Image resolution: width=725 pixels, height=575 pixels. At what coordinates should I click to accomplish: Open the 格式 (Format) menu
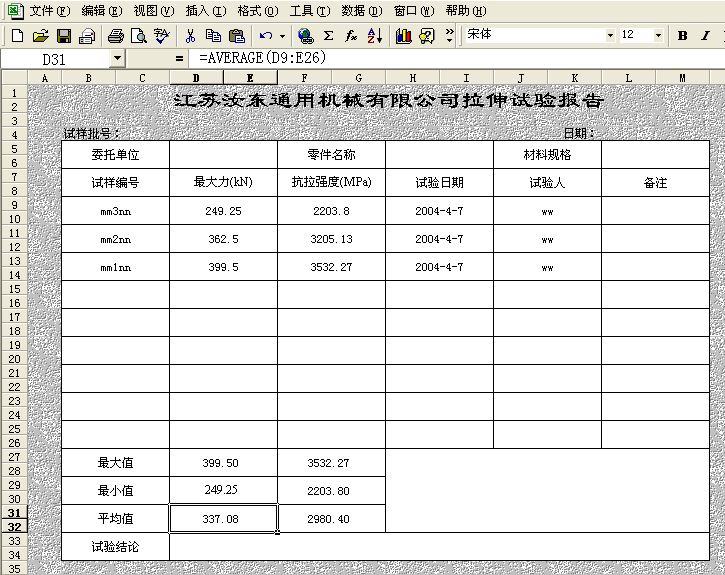pos(258,11)
